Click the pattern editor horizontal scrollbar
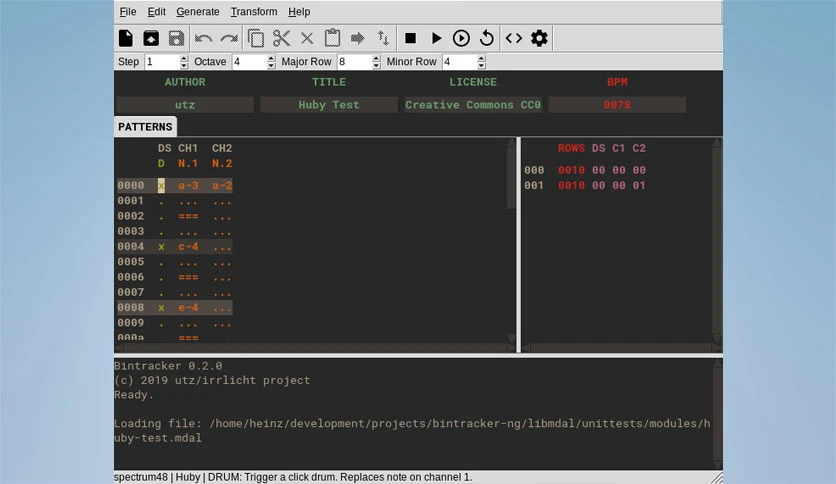Screen dimensions: 836x484 click(315, 348)
